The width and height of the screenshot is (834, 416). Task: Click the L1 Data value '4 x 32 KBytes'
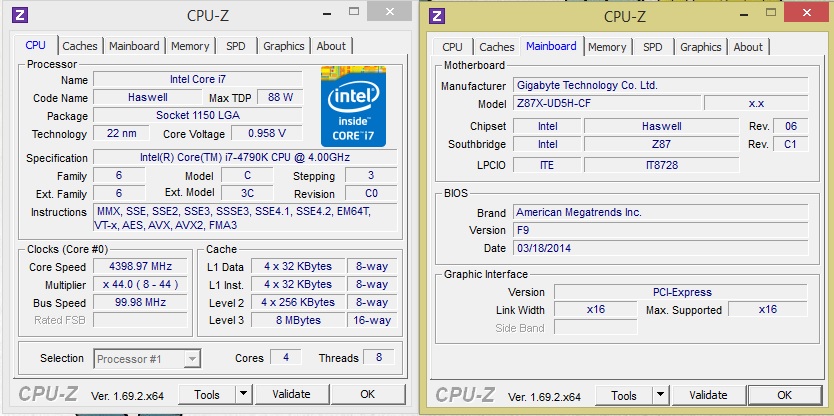tap(298, 266)
